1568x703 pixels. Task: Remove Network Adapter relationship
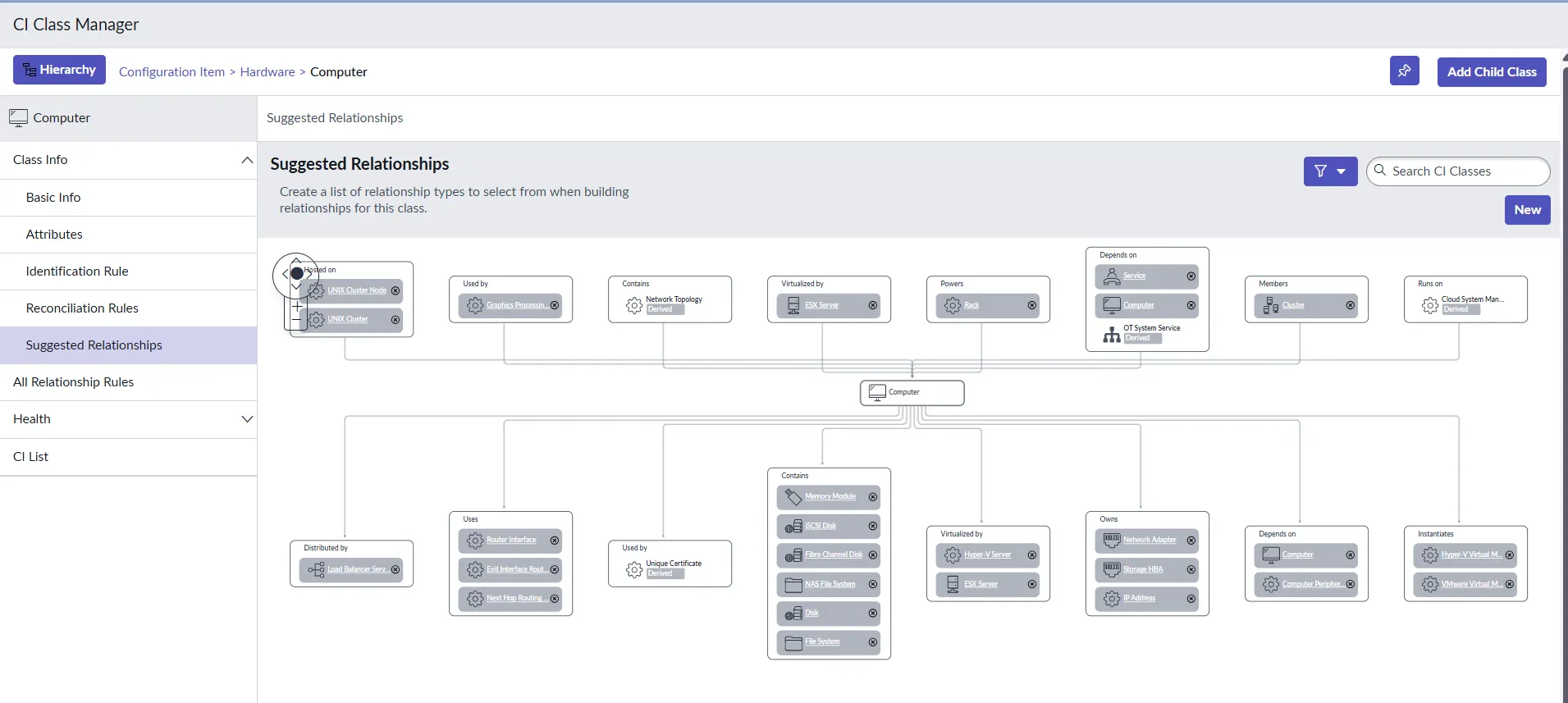tap(1191, 541)
